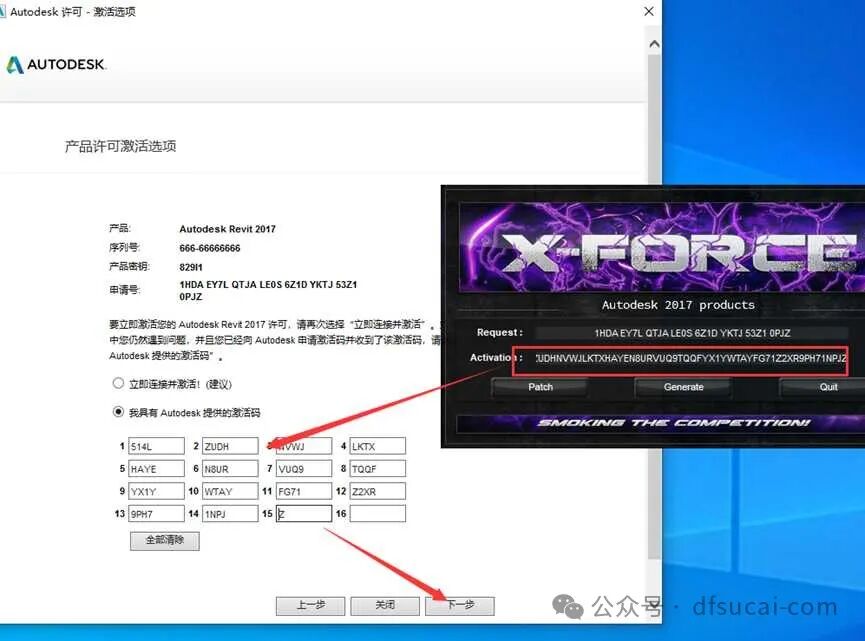Click the Generate button in X-Force window
Image resolution: width=865 pixels, height=641 pixels.
tap(684, 387)
